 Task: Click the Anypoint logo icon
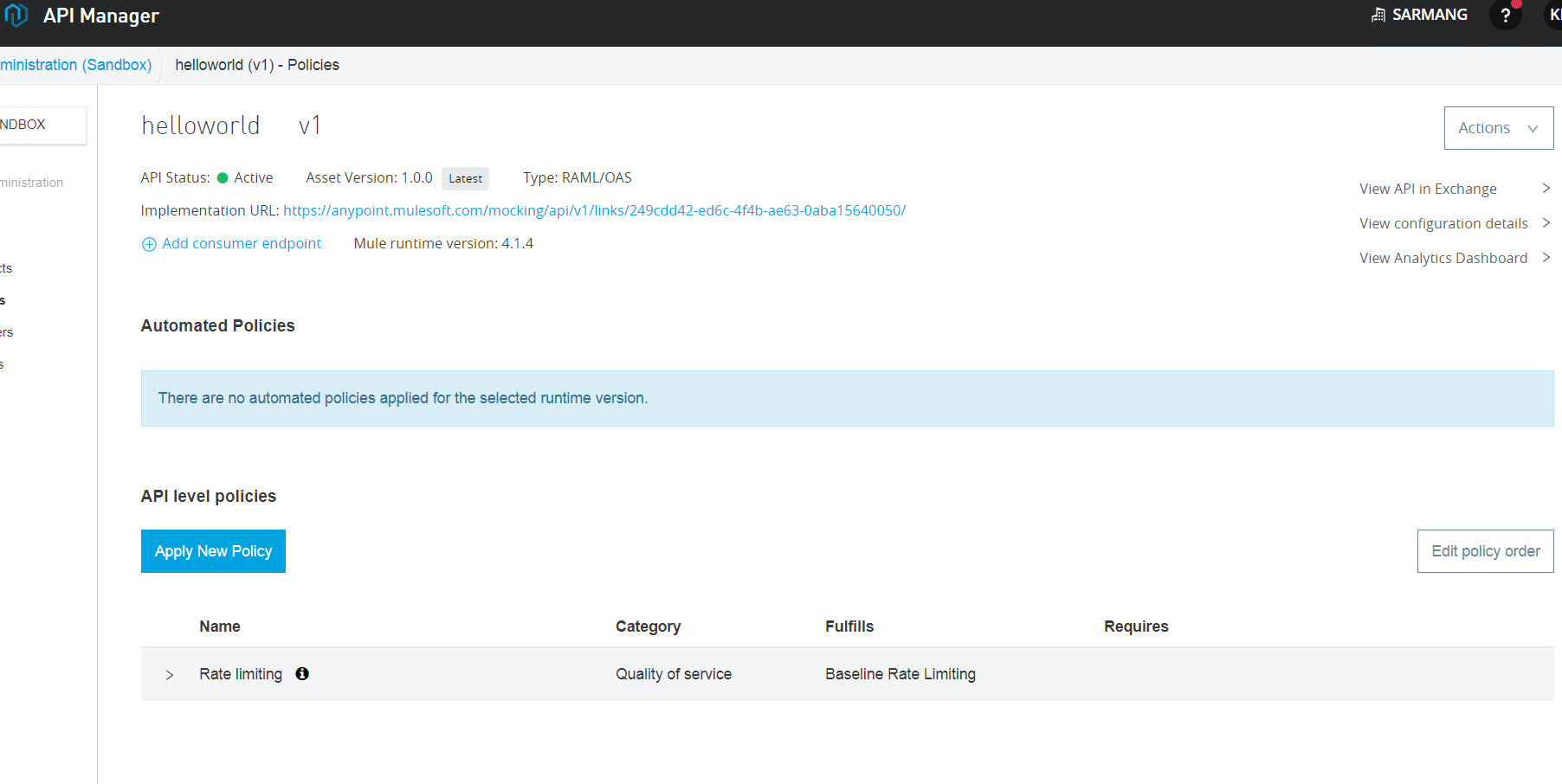pos(16,15)
